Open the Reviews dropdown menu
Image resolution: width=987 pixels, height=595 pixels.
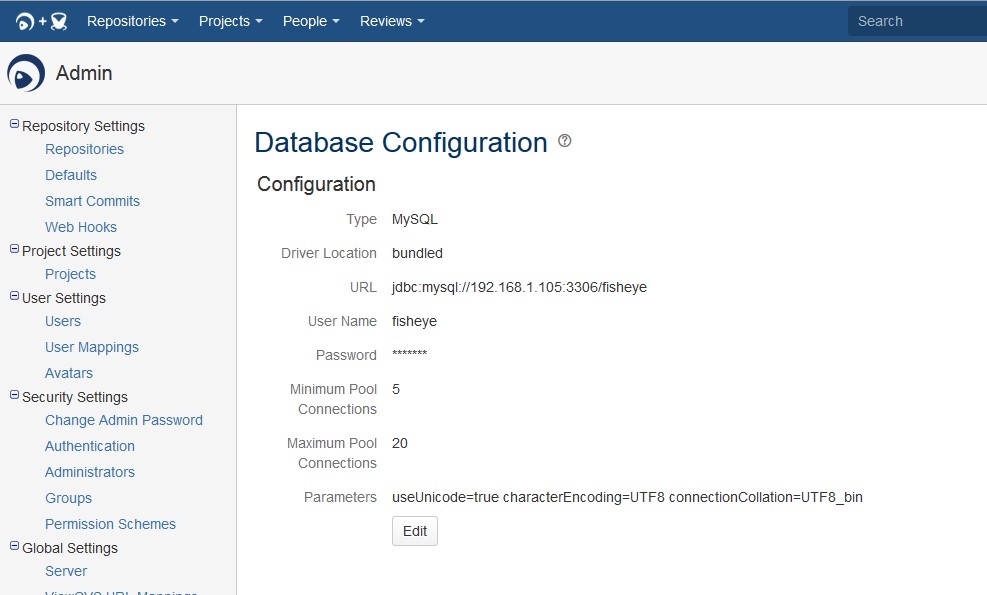coord(392,21)
